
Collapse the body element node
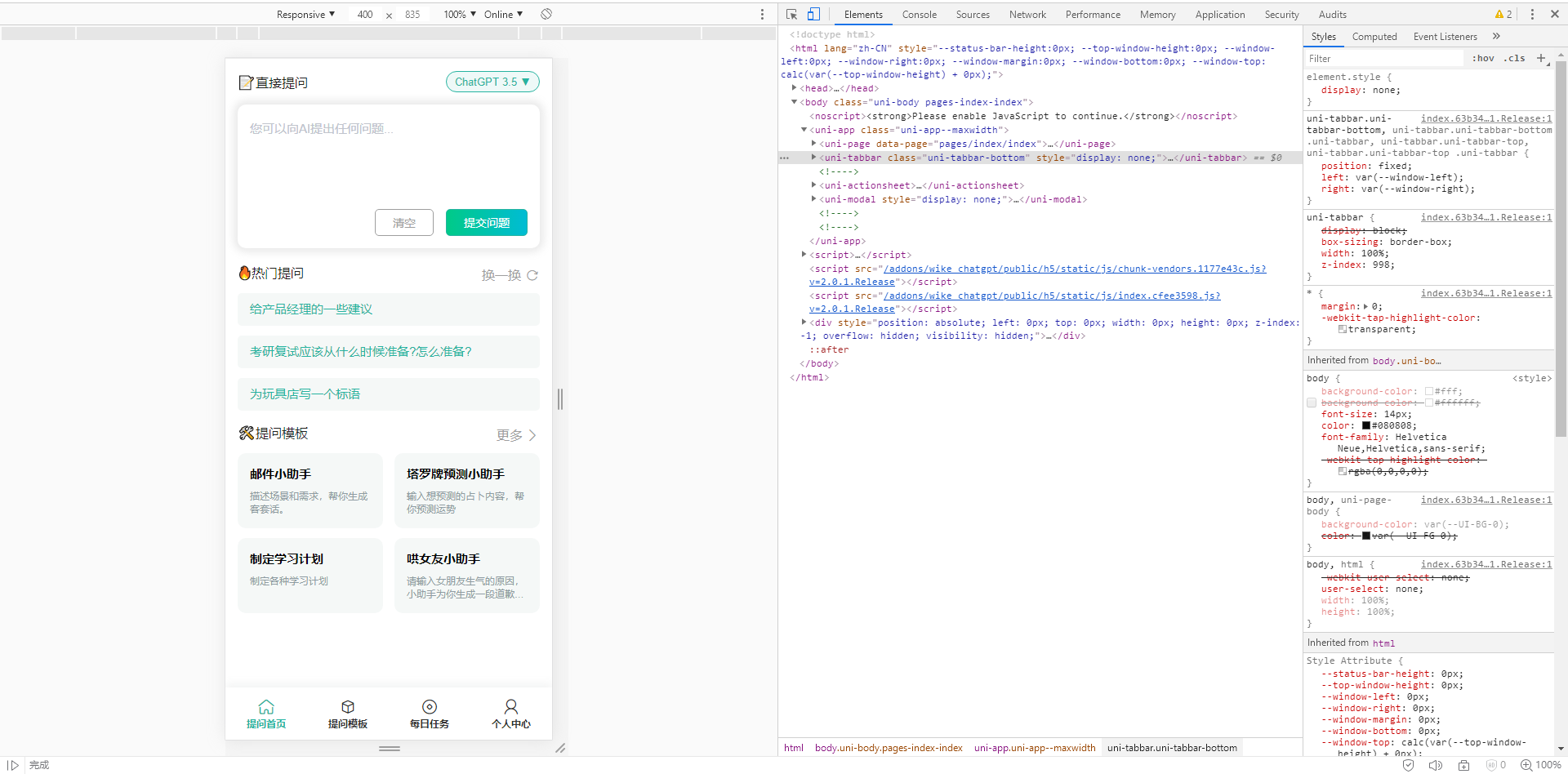[x=794, y=102]
